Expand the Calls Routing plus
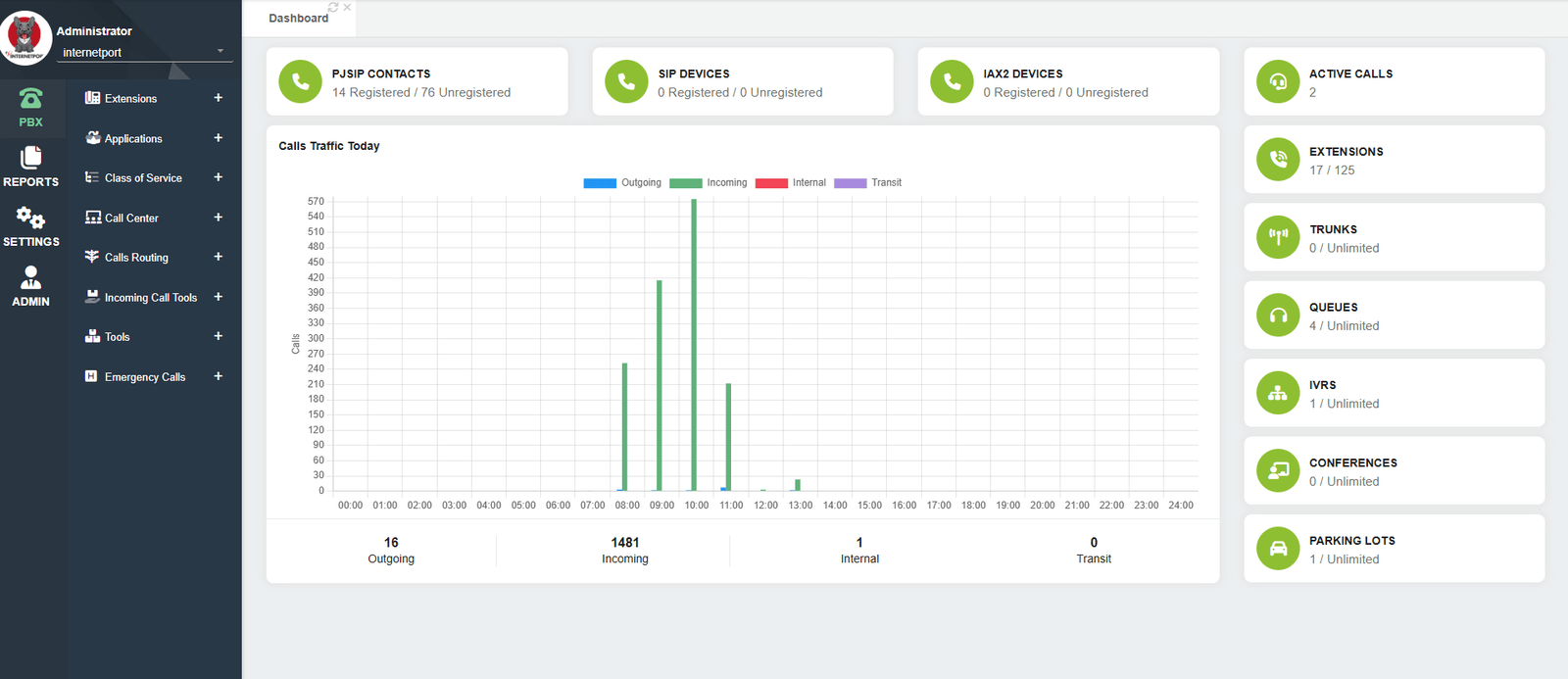The width and height of the screenshot is (1568, 679). coord(219,257)
